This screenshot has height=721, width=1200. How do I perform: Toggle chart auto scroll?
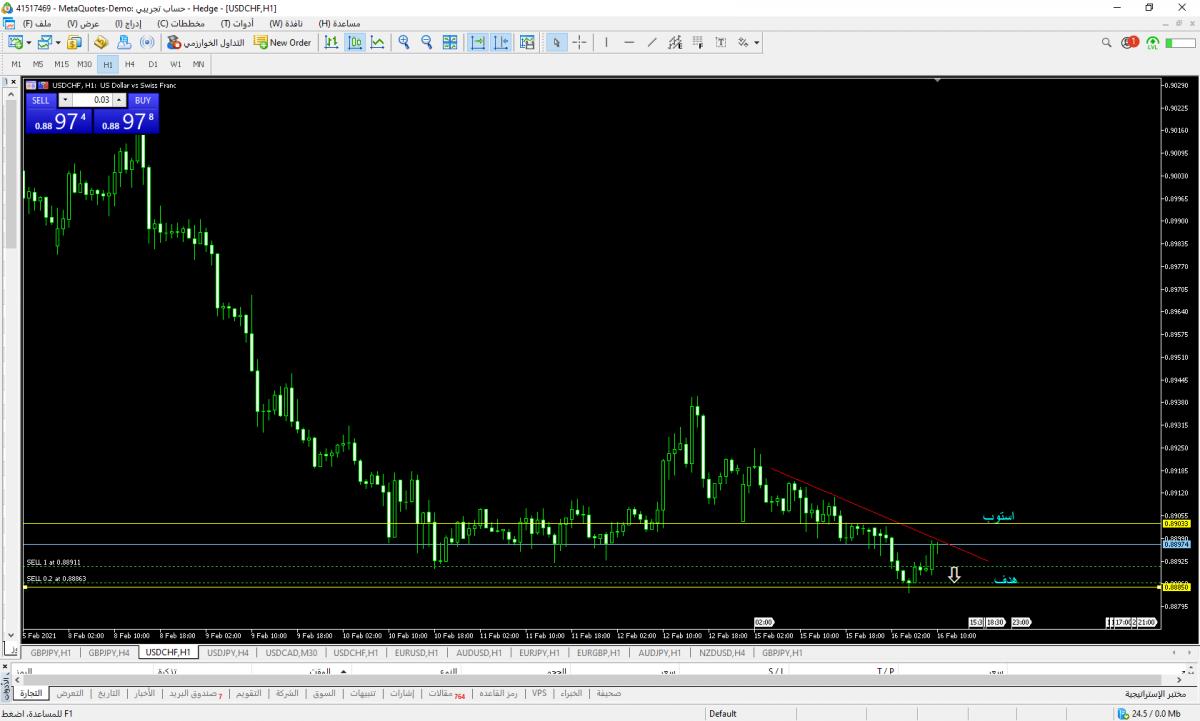(478, 42)
